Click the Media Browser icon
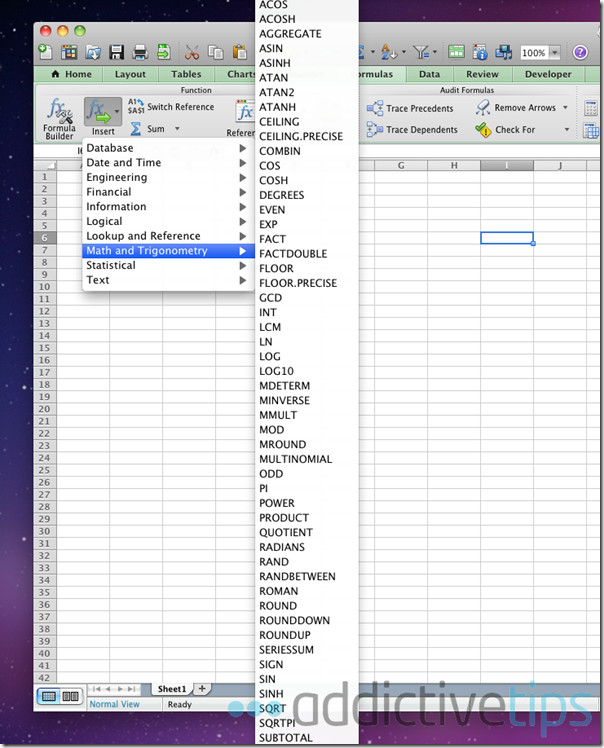The width and height of the screenshot is (604, 748). click(503, 52)
